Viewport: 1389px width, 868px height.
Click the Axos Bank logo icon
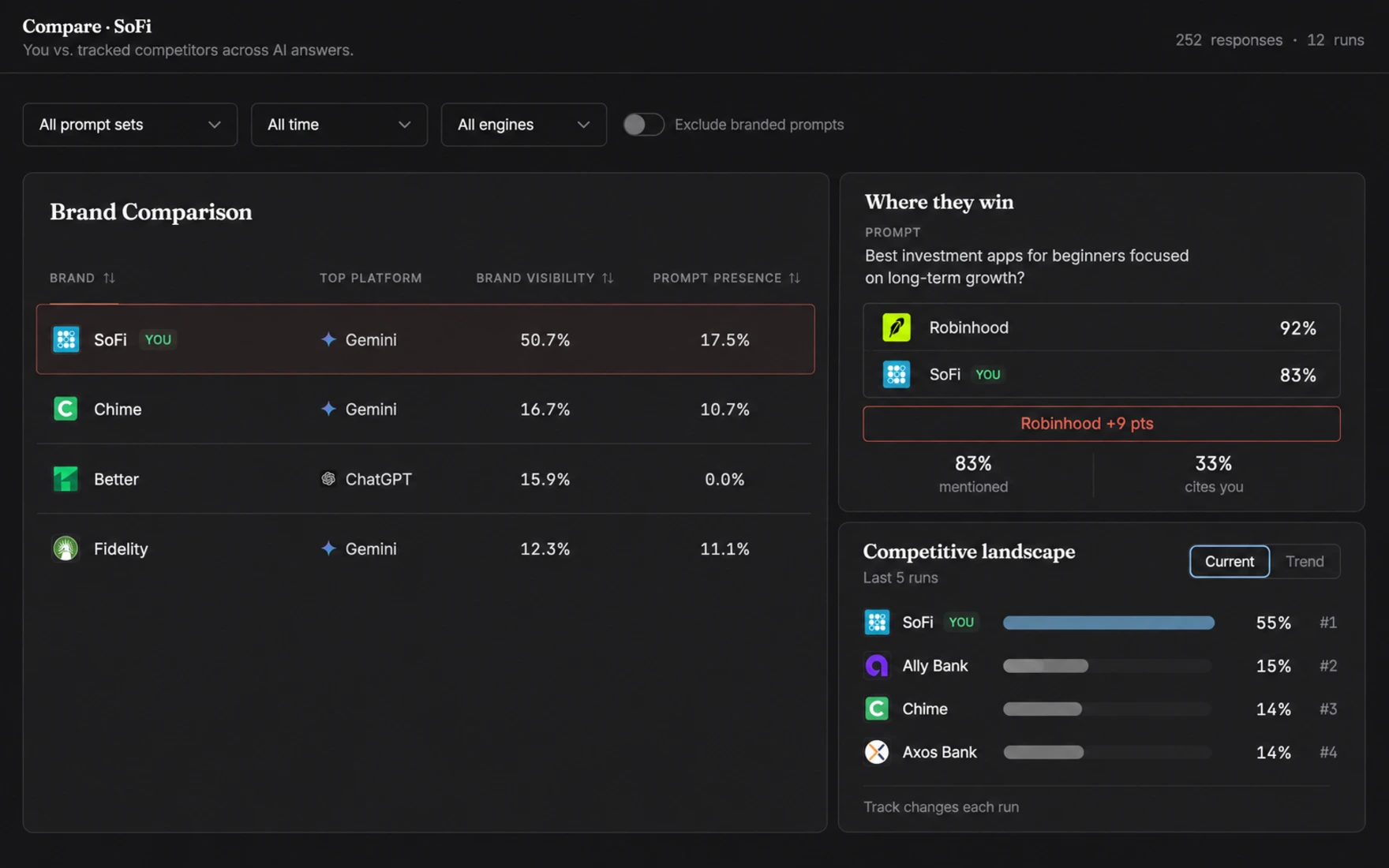877,752
